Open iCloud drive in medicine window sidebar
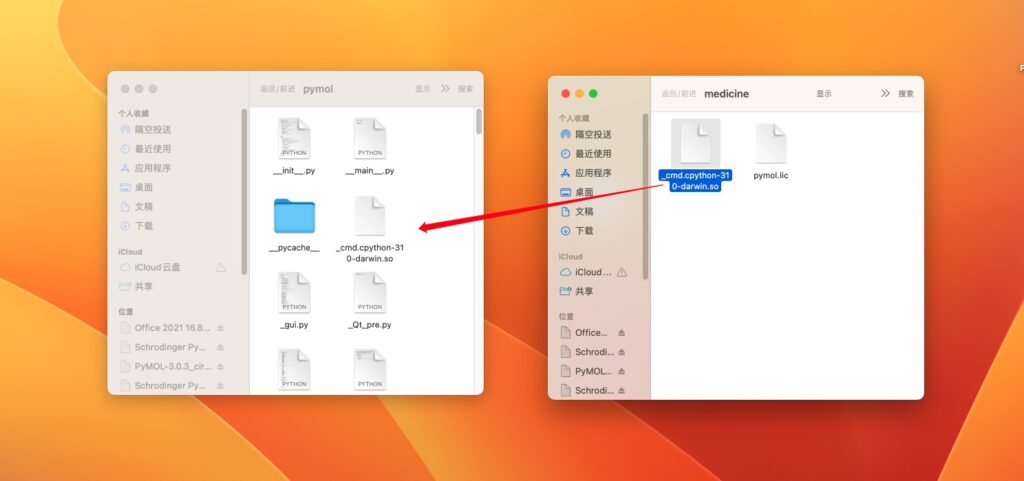Screen dimensions: 1024x481 pyautogui.click(x=586, y=272)
